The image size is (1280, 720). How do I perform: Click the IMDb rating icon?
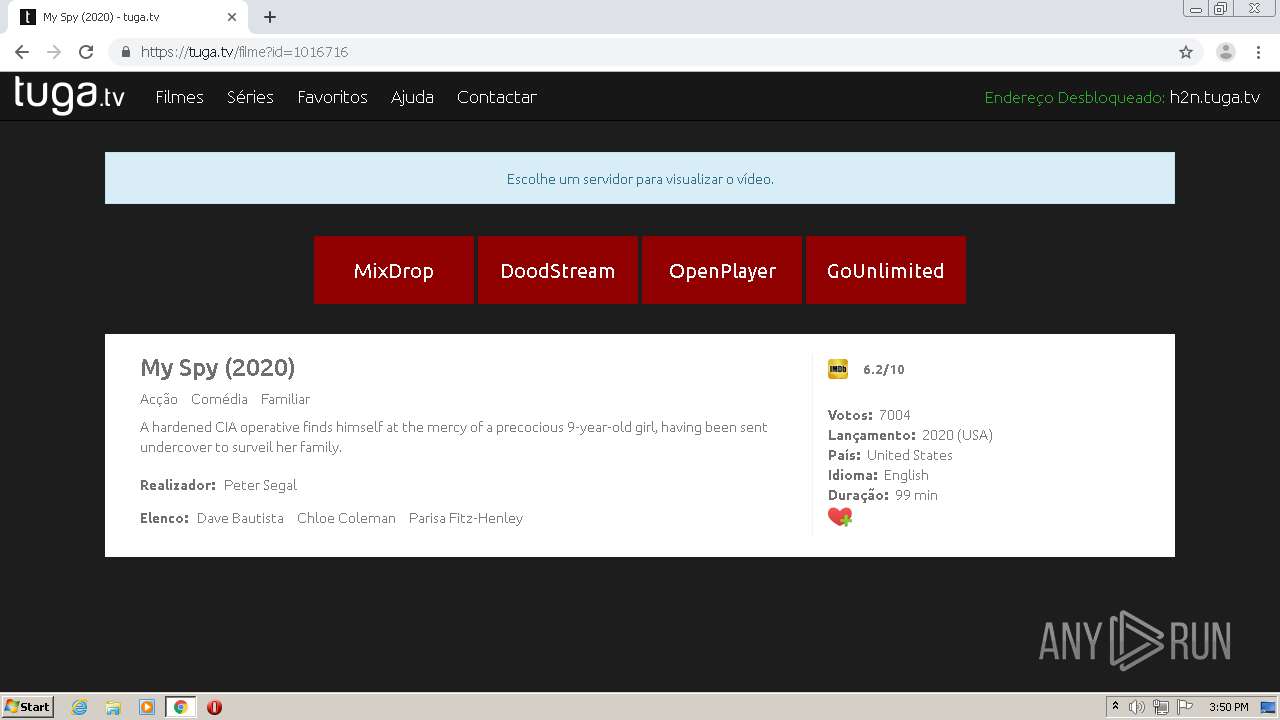838,369
